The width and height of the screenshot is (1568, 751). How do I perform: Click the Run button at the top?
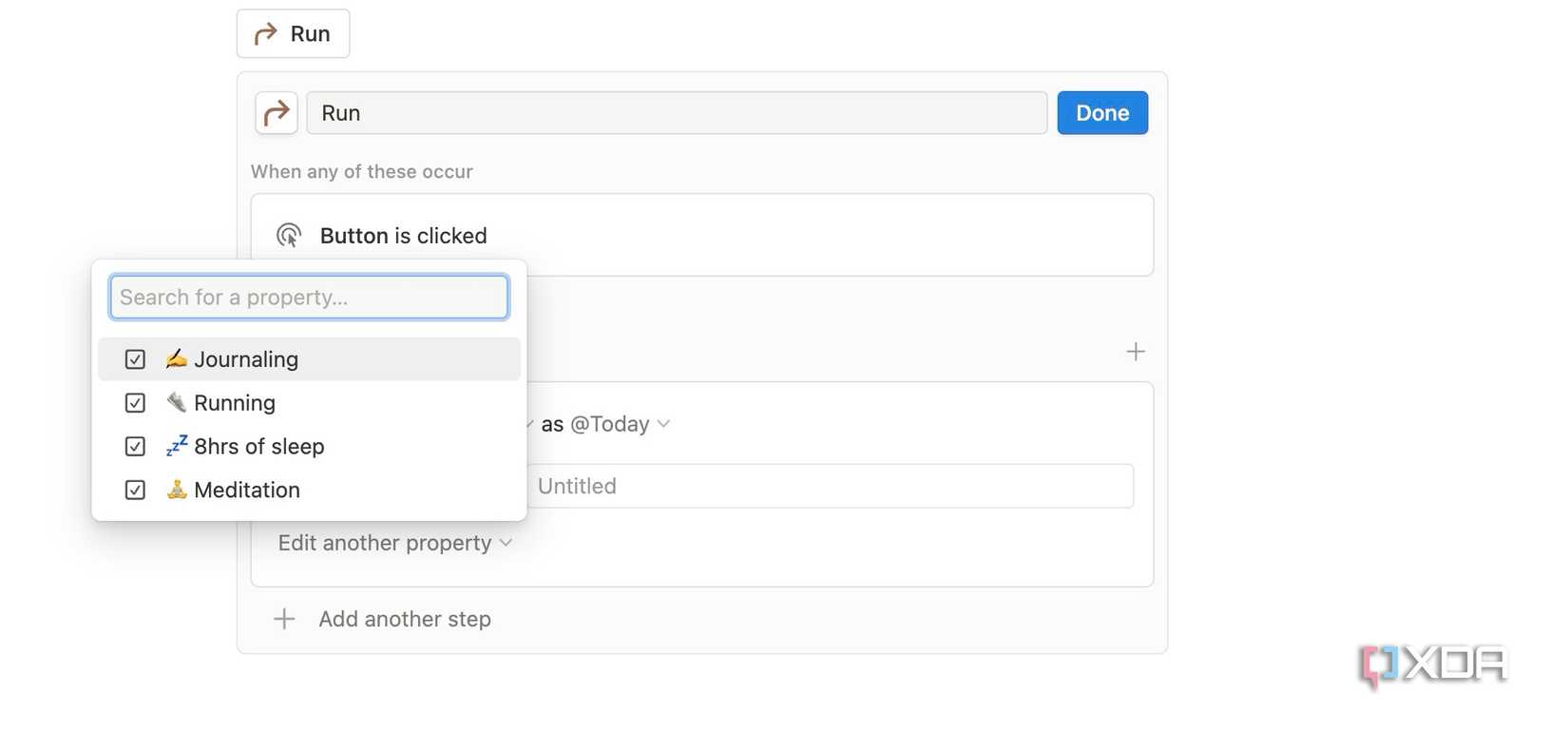tap(293, 32)
